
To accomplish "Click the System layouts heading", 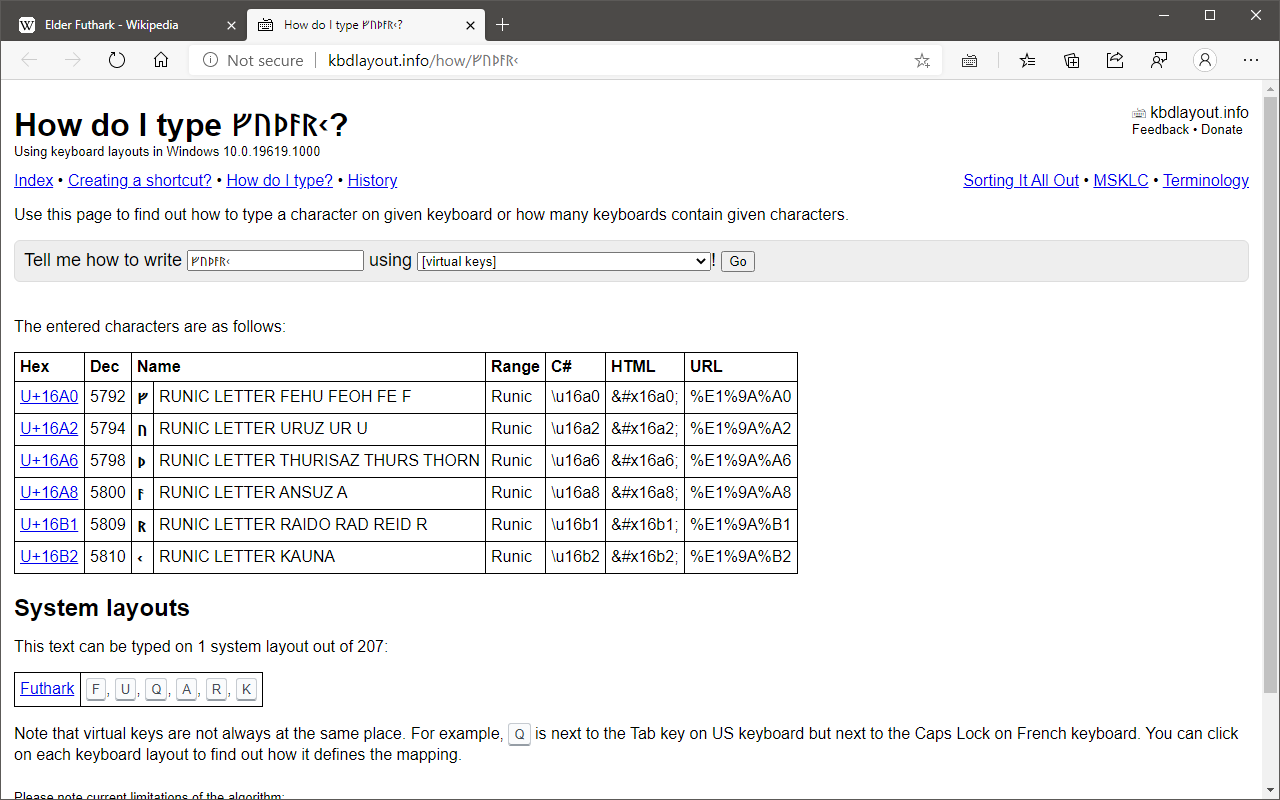I will click(102, 608).
